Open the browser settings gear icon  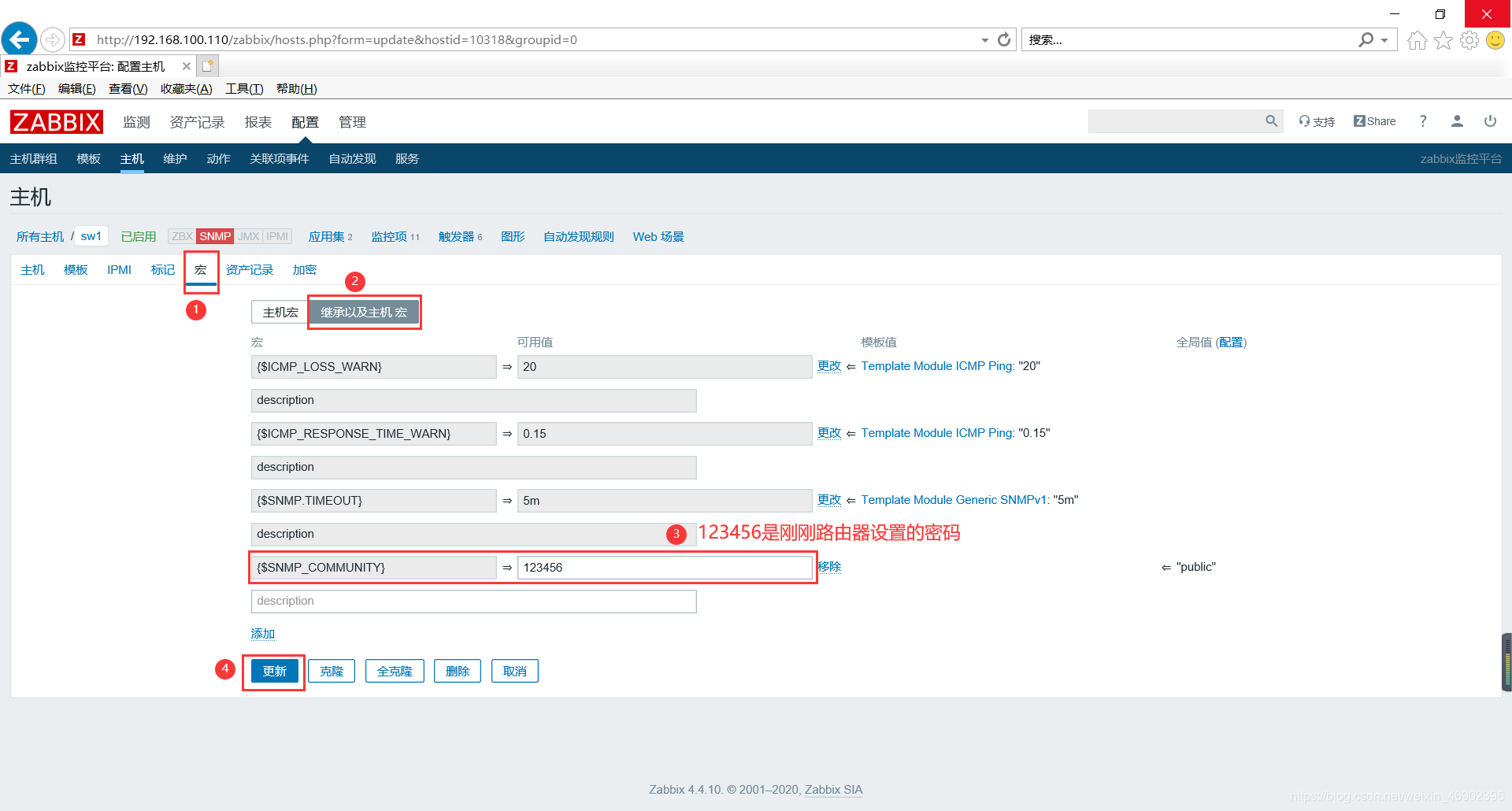click(x=1469, y=40)
